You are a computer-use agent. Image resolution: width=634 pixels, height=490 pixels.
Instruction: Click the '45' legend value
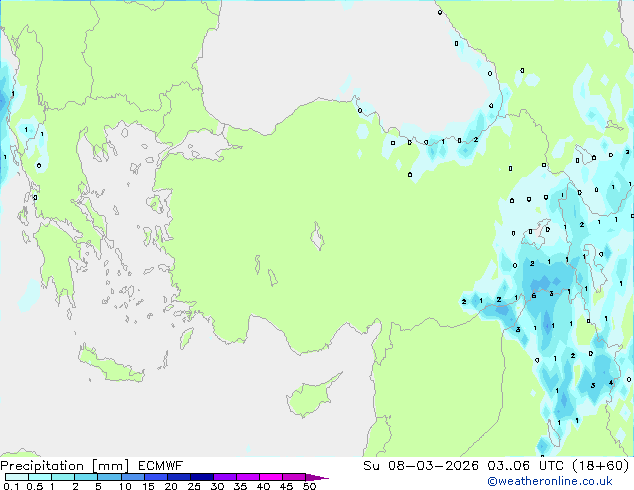pyautogui.click(x=286, y=486)
